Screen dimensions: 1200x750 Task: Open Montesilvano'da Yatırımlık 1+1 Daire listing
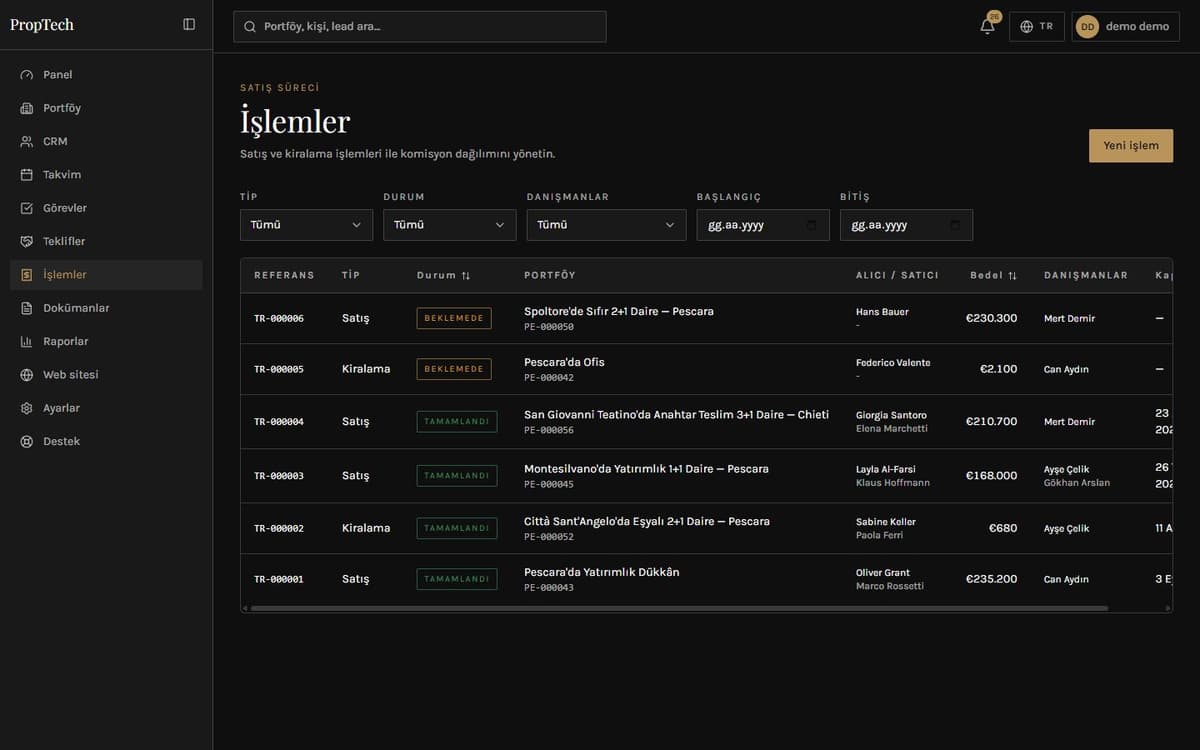click(x=646, y=469)
